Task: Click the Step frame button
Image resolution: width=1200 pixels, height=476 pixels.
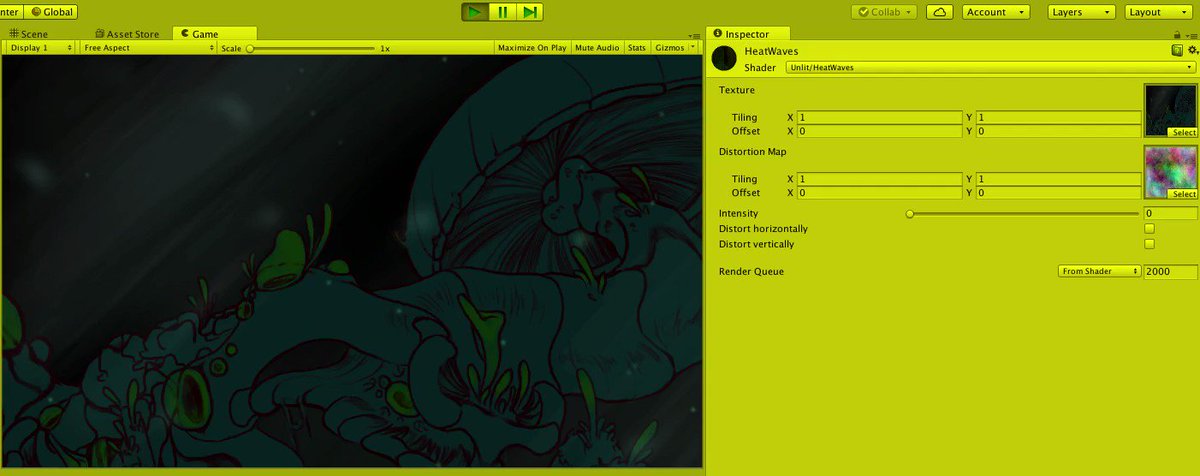Action: [x=530, y=12]
